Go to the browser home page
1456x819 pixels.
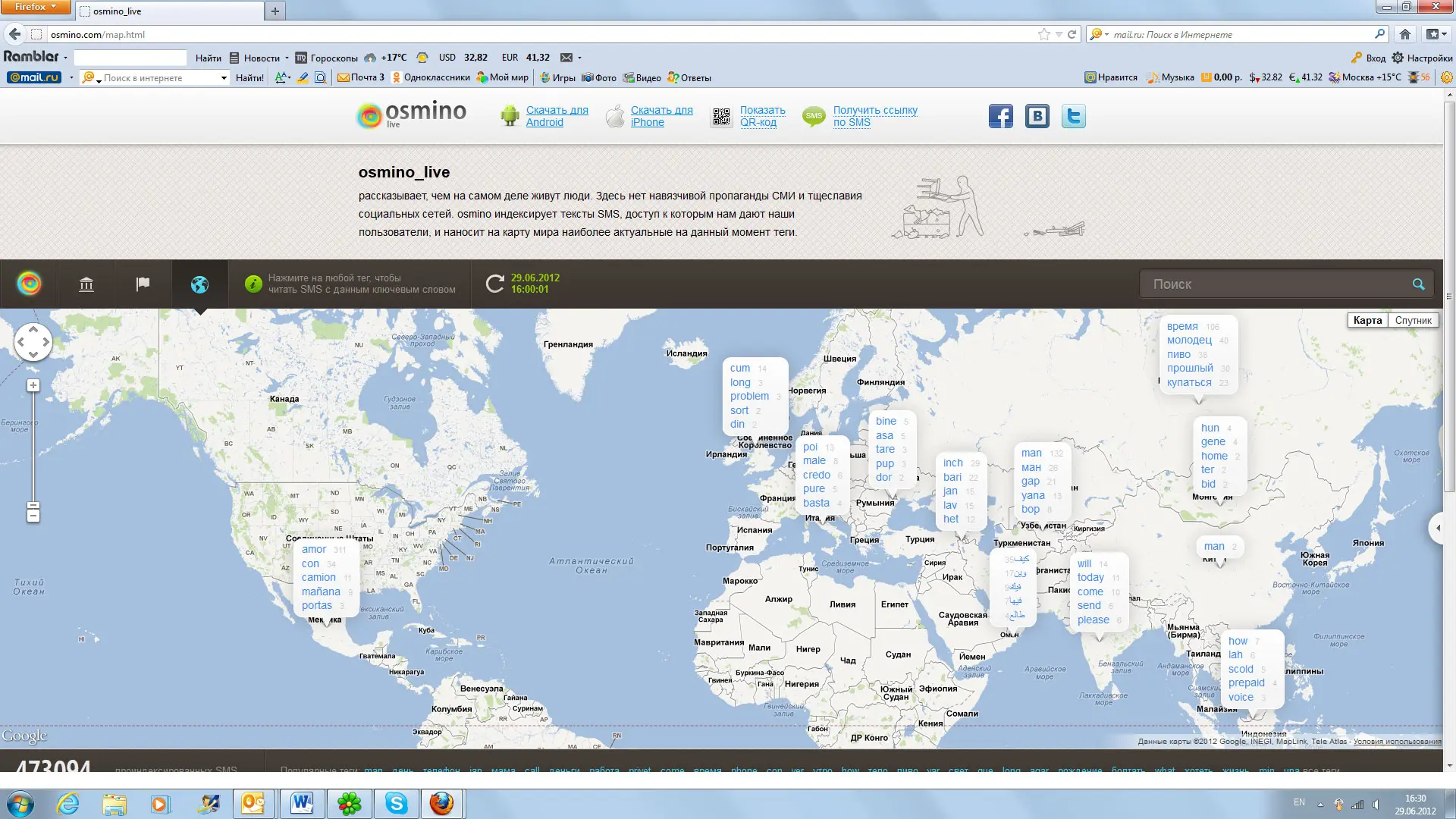point(1405,34)
